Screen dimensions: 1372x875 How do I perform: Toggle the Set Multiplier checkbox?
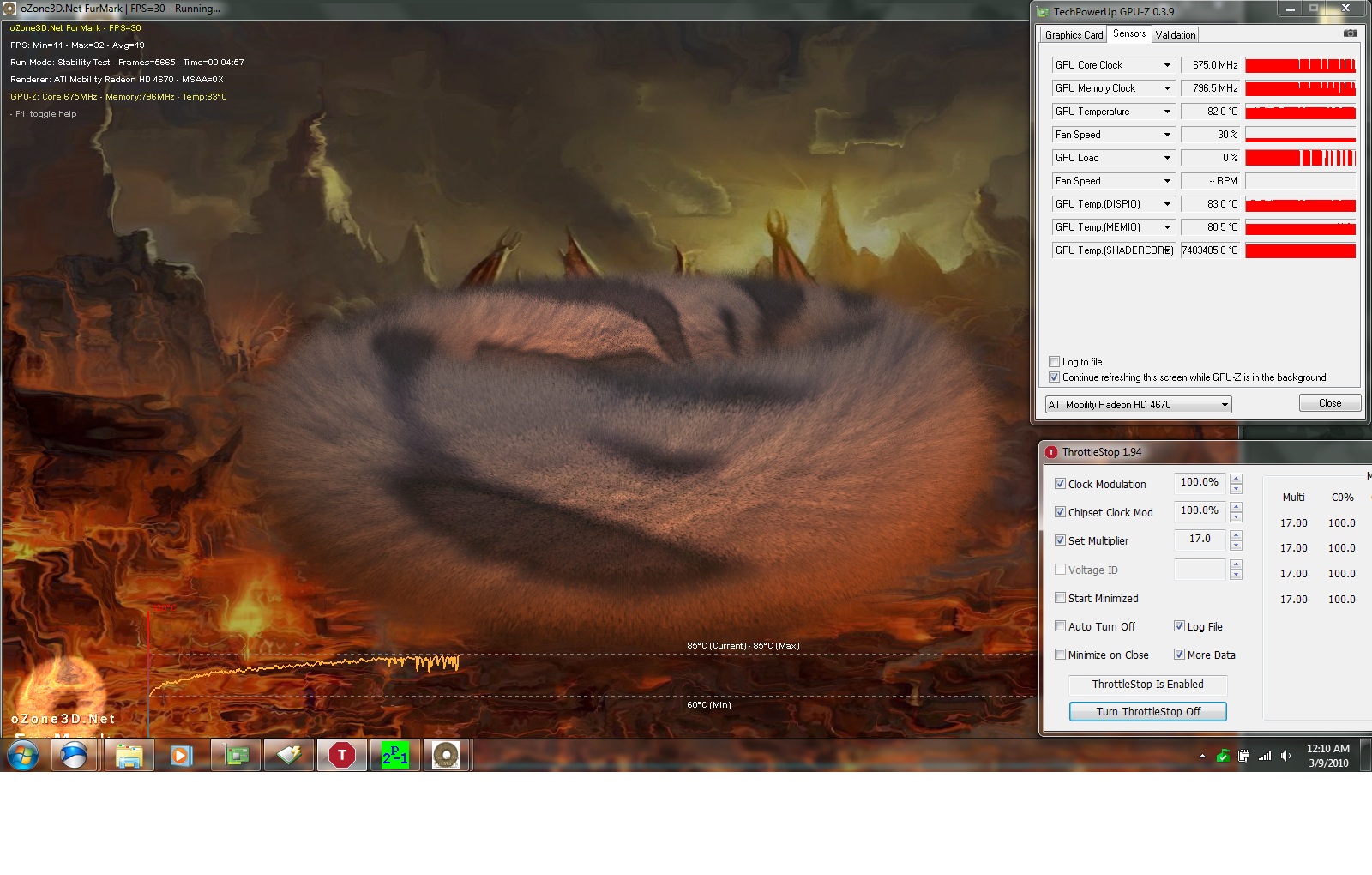1060,540
